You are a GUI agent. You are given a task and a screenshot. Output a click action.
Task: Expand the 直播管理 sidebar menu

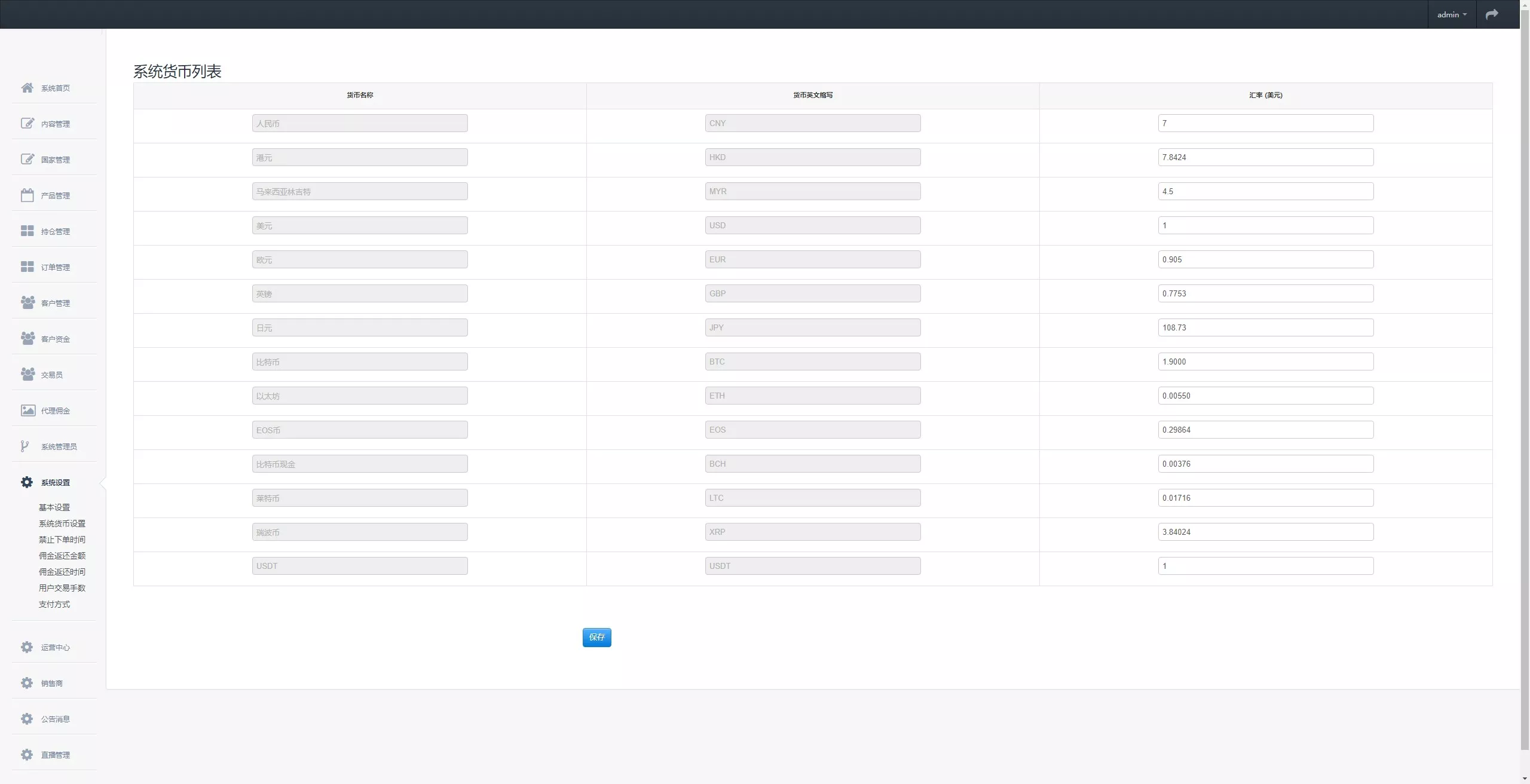click(55, 755)
